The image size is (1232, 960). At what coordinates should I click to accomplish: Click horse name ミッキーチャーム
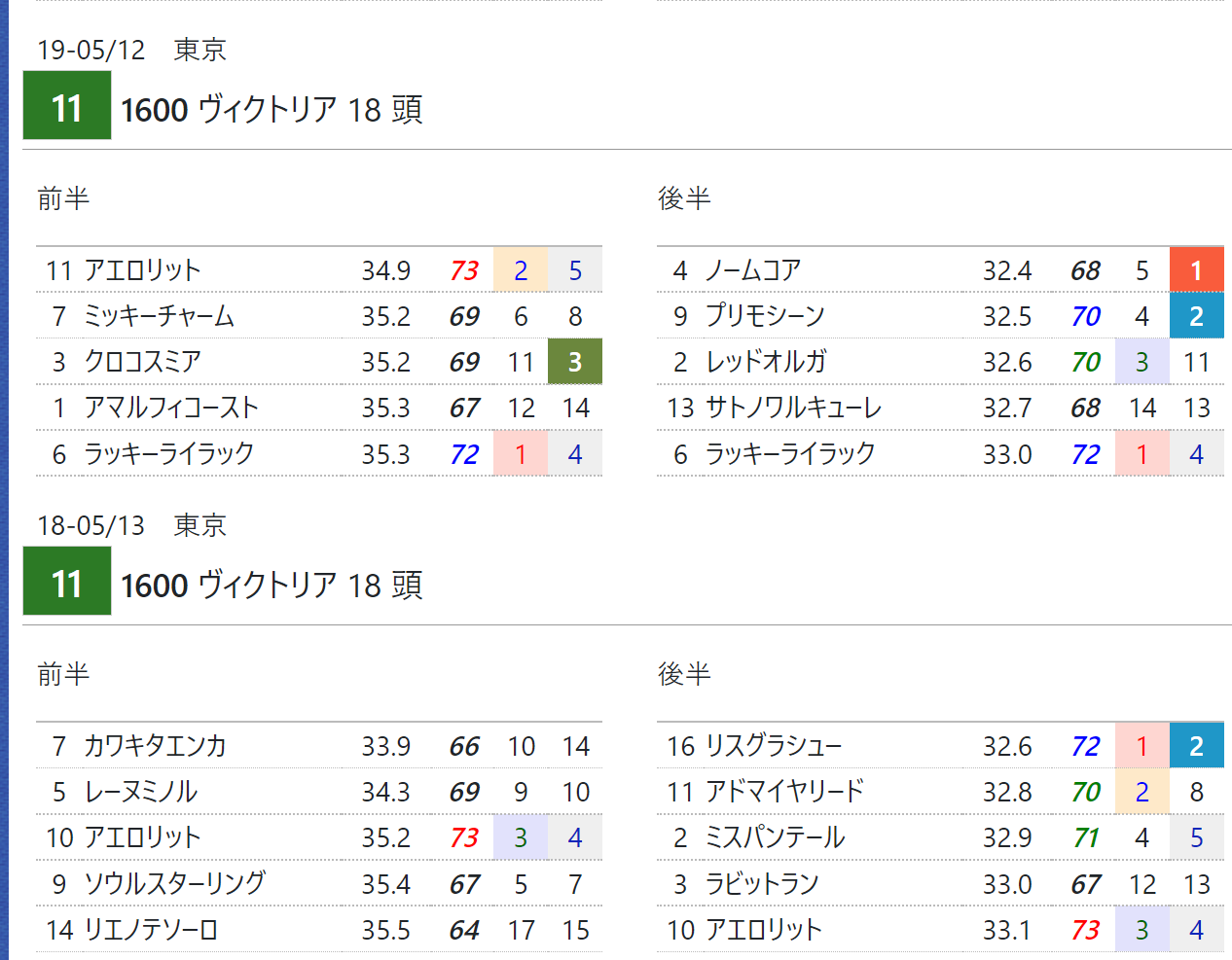coord(159,316)
